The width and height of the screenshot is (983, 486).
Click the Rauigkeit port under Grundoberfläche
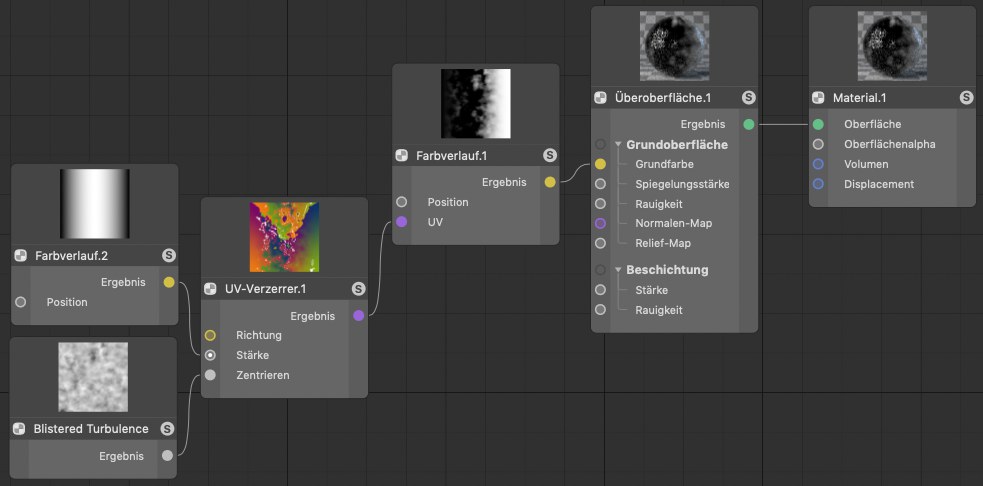(601, 204)
